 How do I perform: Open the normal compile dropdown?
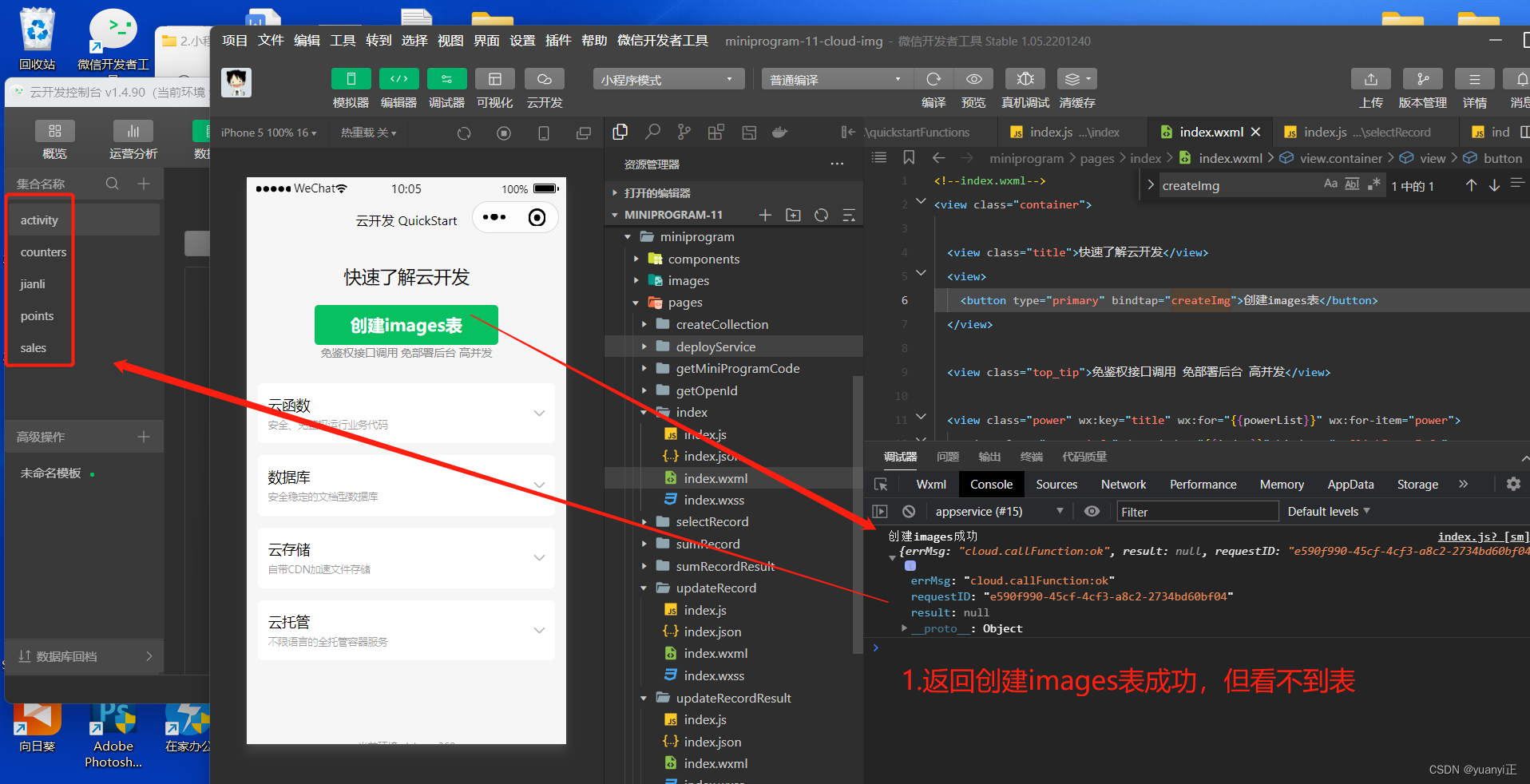(837, 79)
